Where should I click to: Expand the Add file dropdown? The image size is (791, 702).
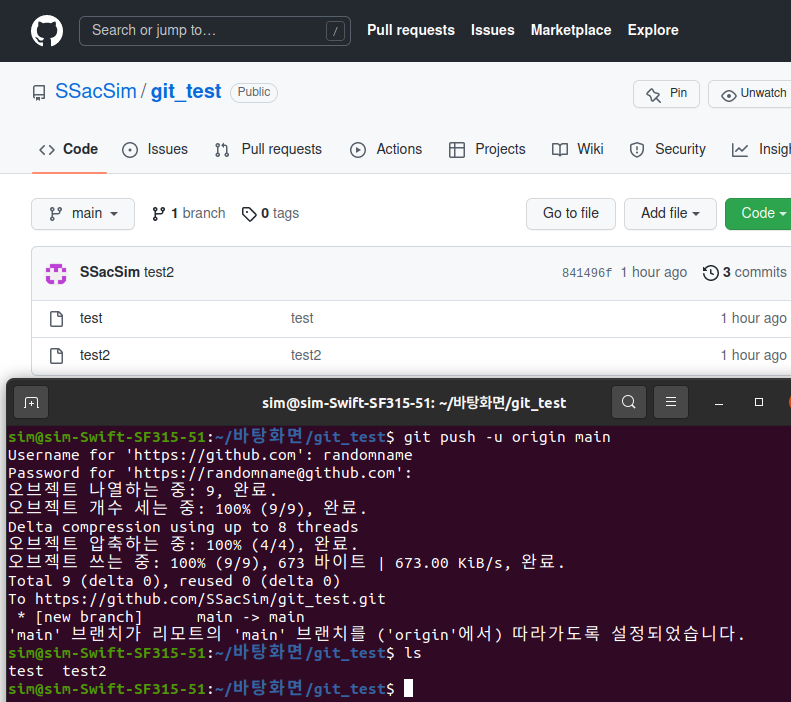670,214
